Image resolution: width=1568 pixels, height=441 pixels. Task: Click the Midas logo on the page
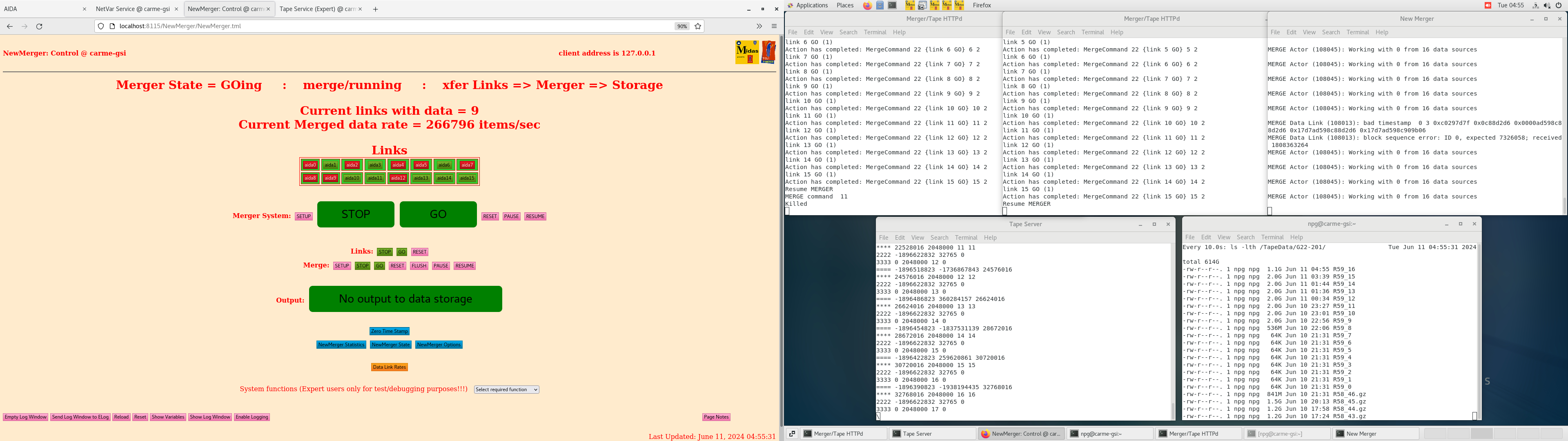click(x=747, y=52)
